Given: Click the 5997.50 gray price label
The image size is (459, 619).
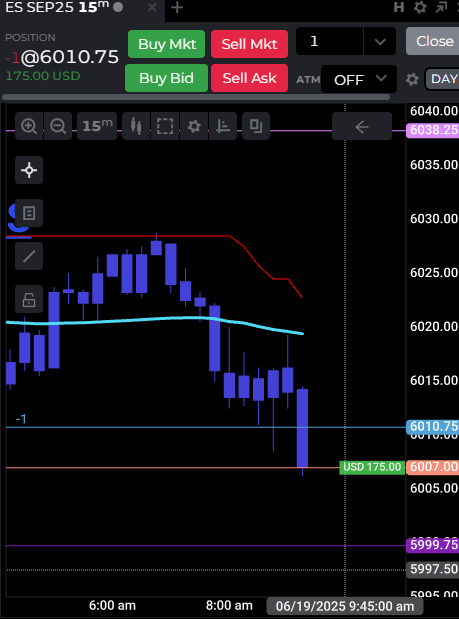Looking at the screenshot, I should (x=433, y=569).
